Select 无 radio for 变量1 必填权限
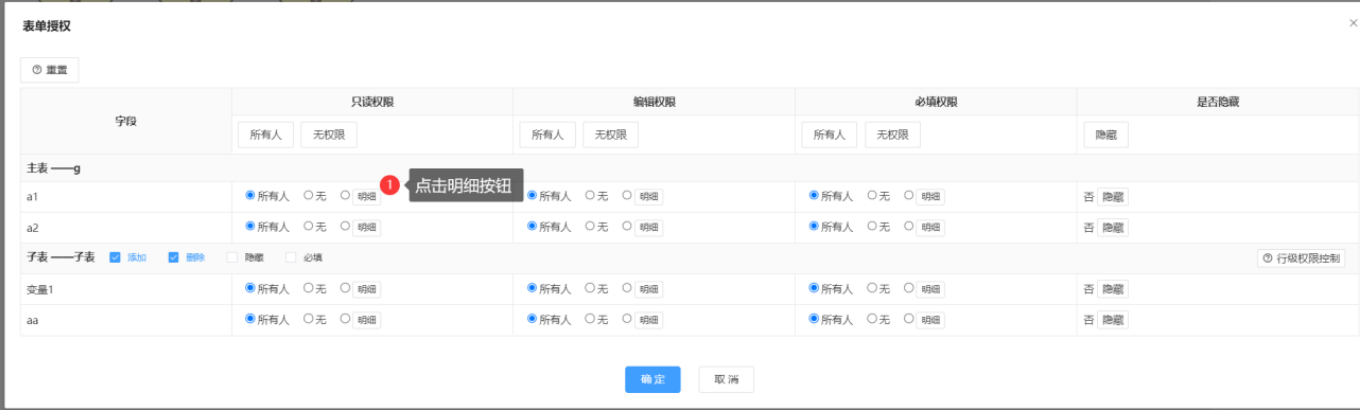1369x410 pixels. pyautogui.click(x=873, y=288)
